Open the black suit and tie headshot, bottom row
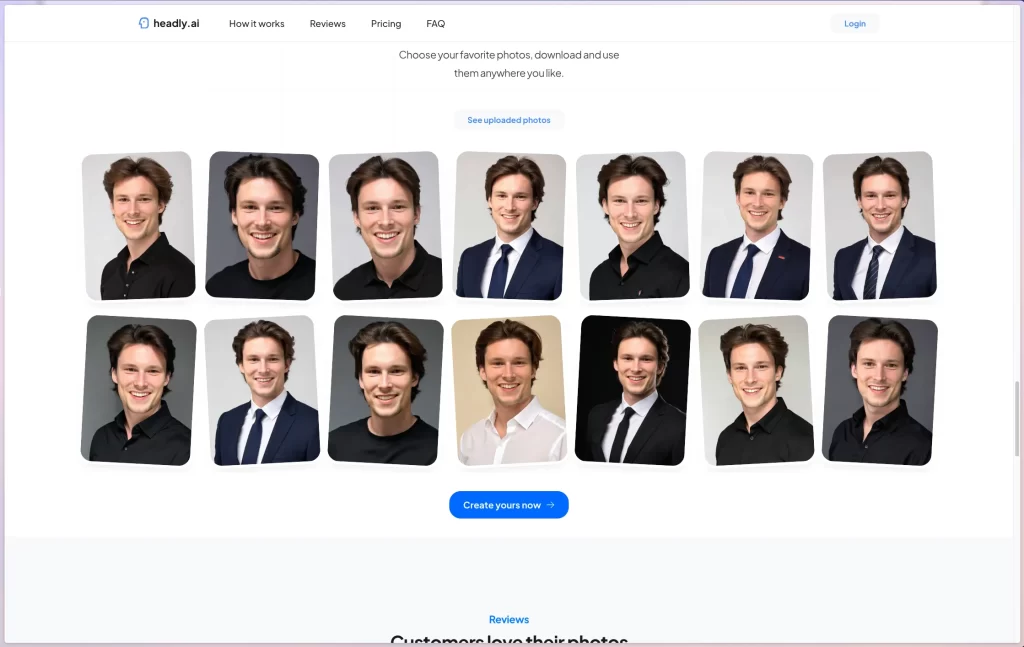Screen dimensions: 1024x647 click(x=632, y=390)
